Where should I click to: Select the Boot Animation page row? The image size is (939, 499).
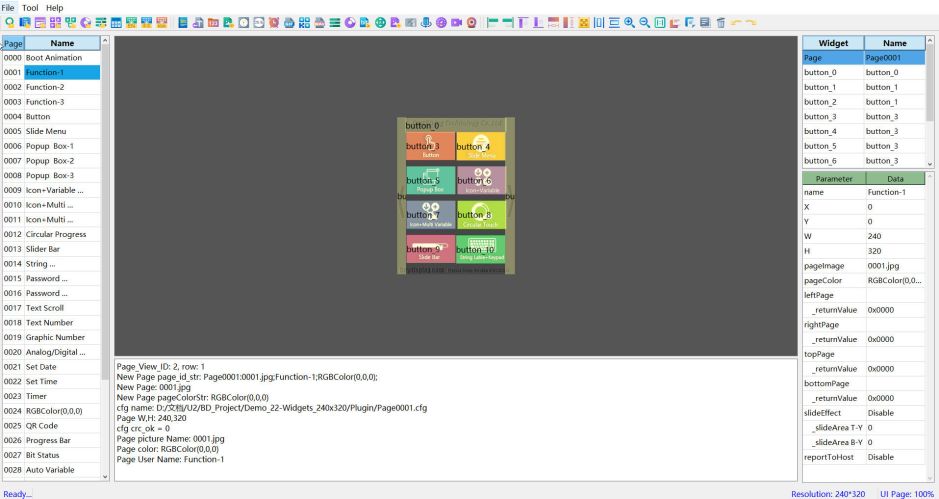point(51,58)
